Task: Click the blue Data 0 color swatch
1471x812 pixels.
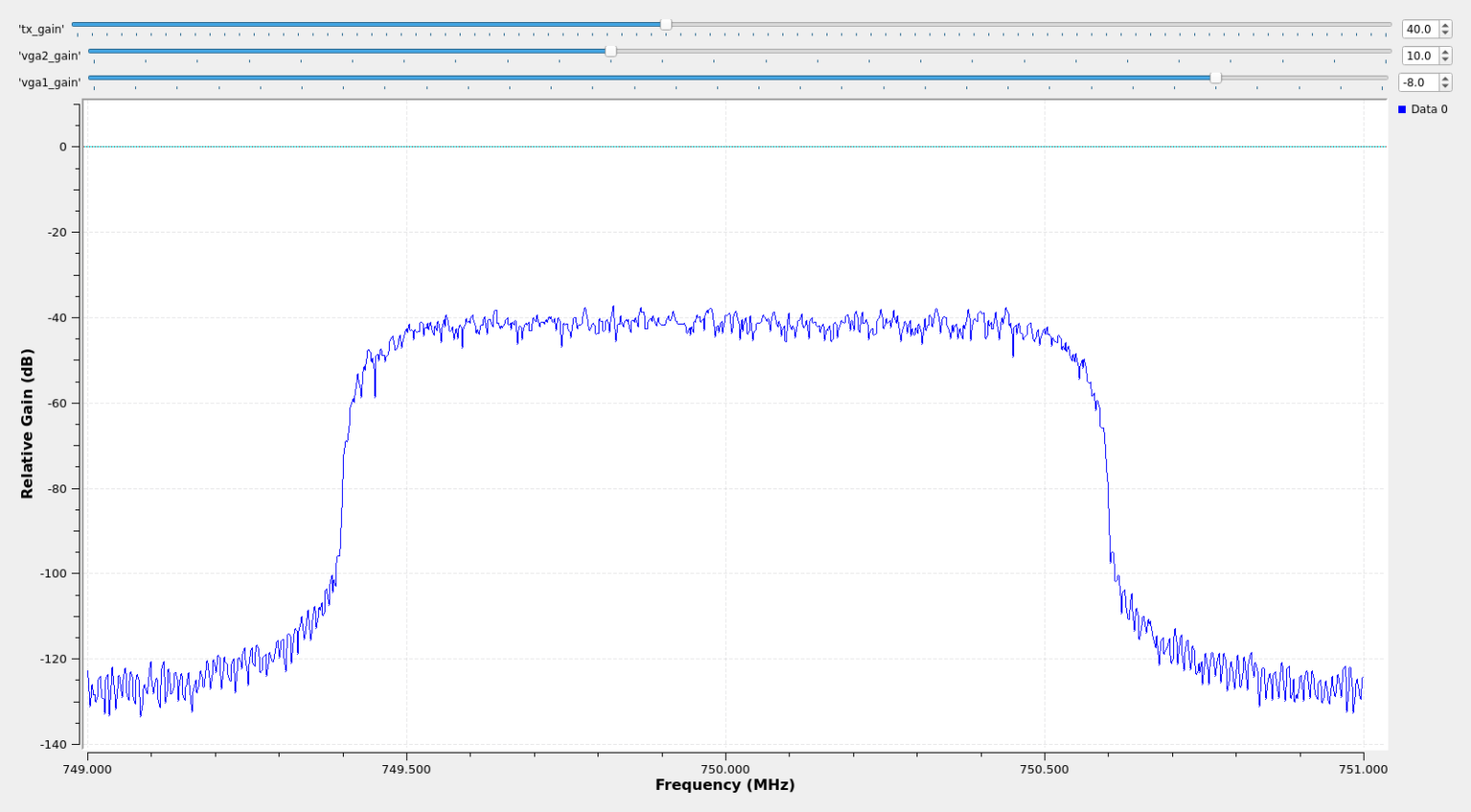Action: 1402,109
